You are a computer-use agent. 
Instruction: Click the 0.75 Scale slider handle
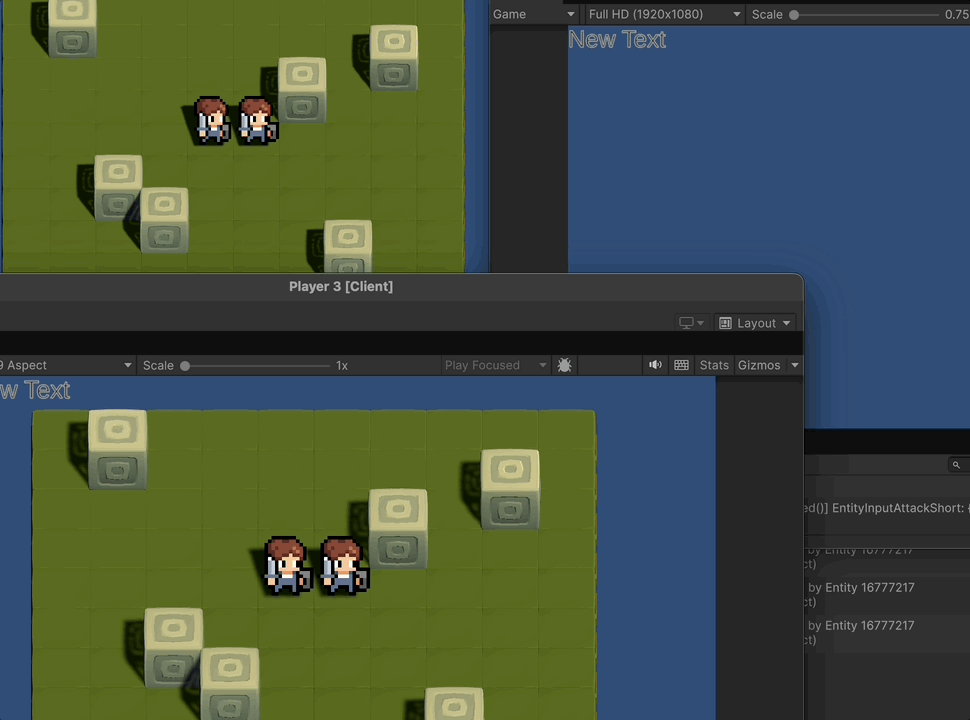point(794,15)
